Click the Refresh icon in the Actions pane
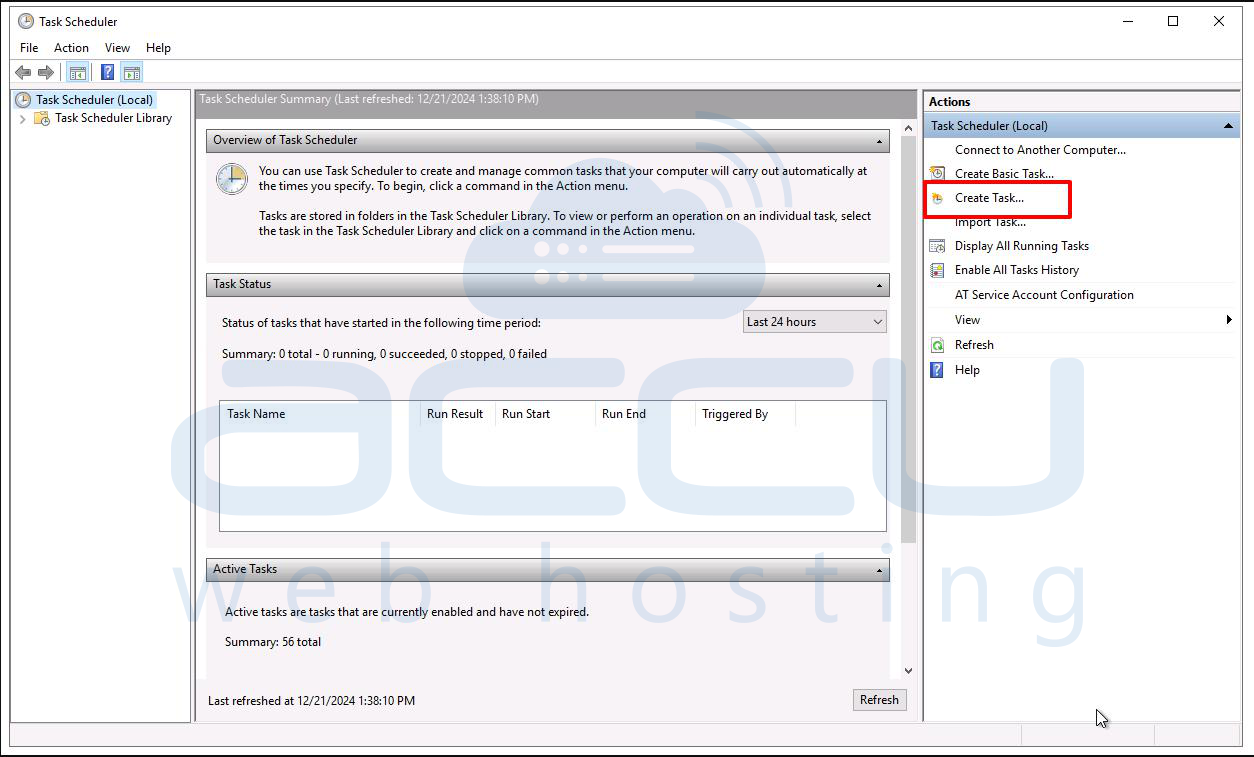1254x757 pixels. point(937,344)
